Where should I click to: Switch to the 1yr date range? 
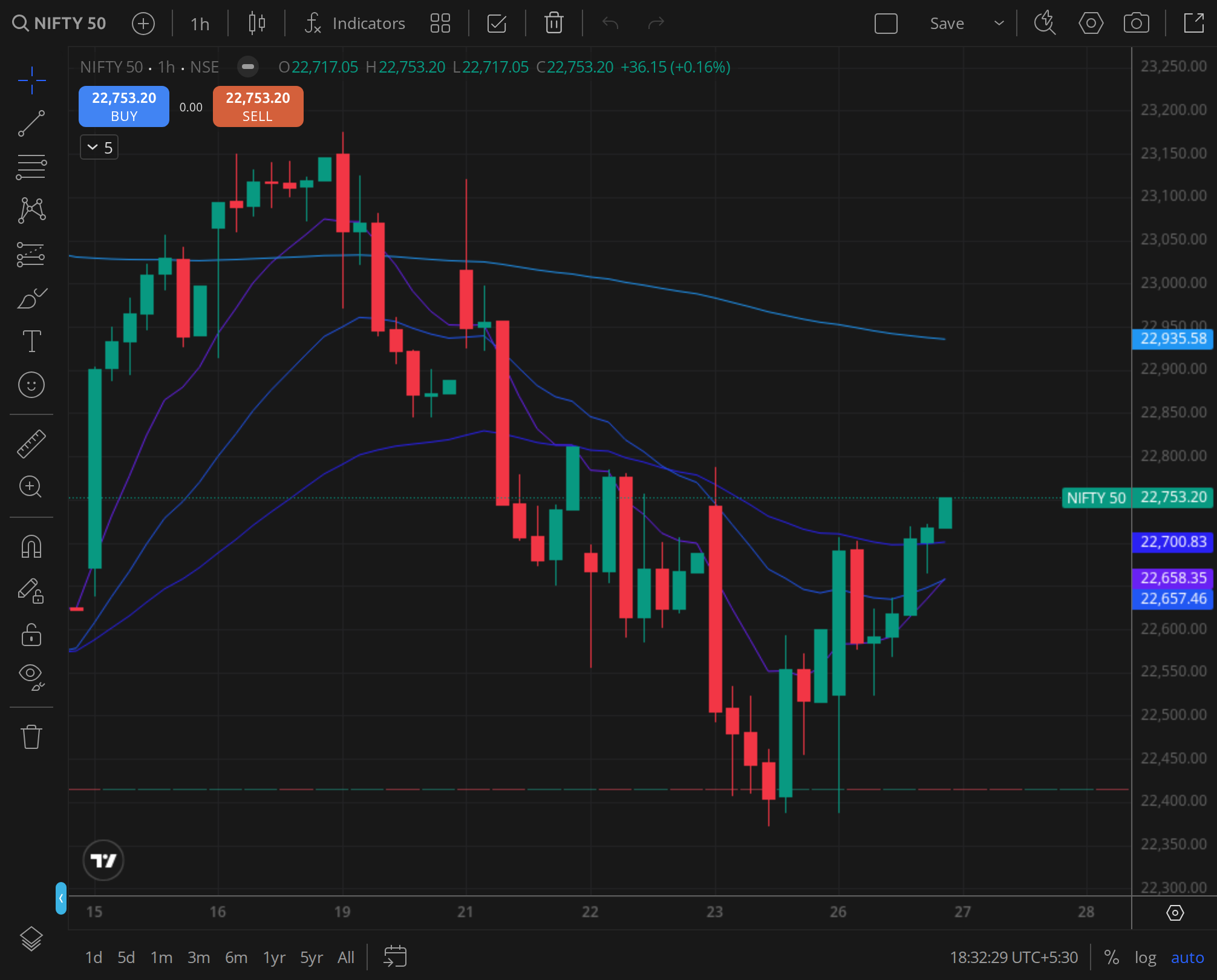pyautogui.click(x=274, y=958)
